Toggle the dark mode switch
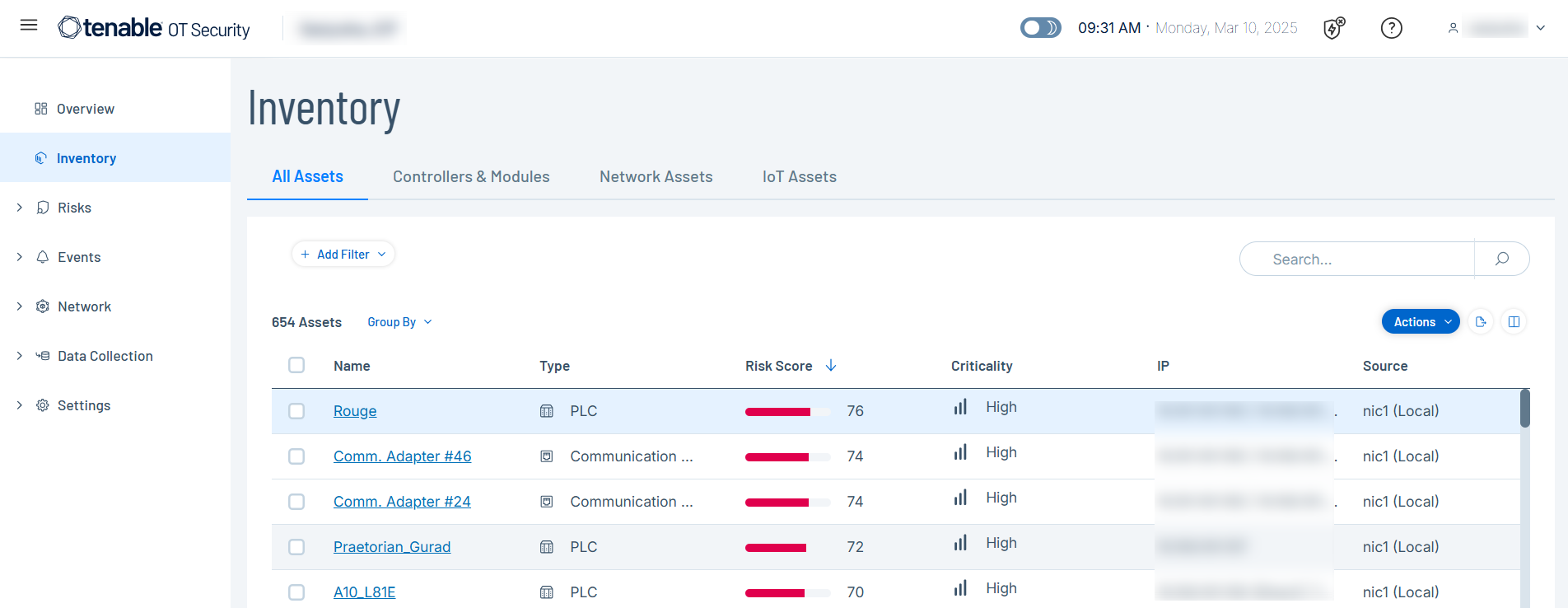This screenshot has width=1568, height=608. [x=1040, y=28]
